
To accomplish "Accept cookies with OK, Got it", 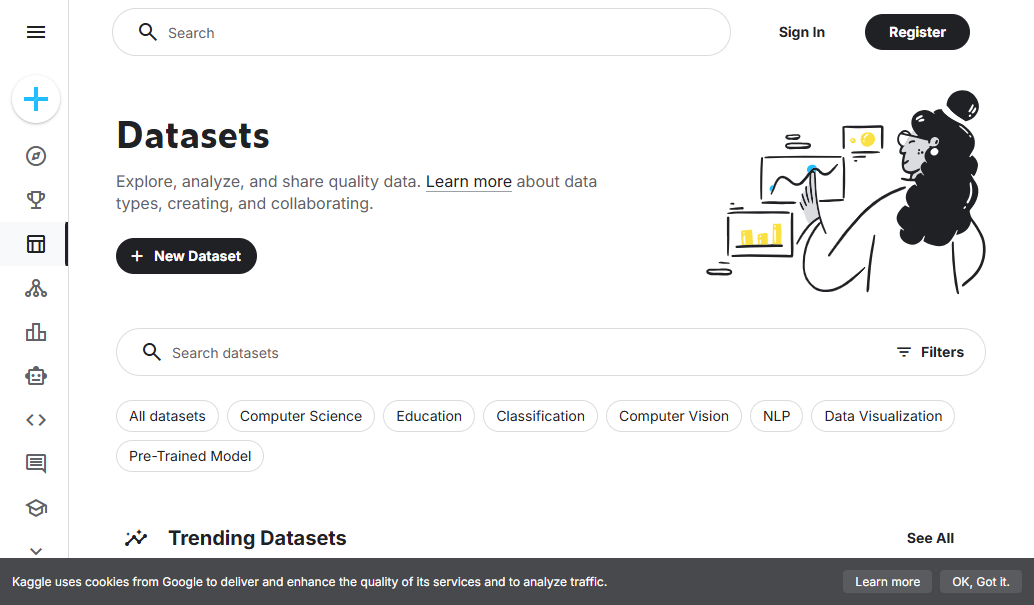I will click(x=981, y=581).
